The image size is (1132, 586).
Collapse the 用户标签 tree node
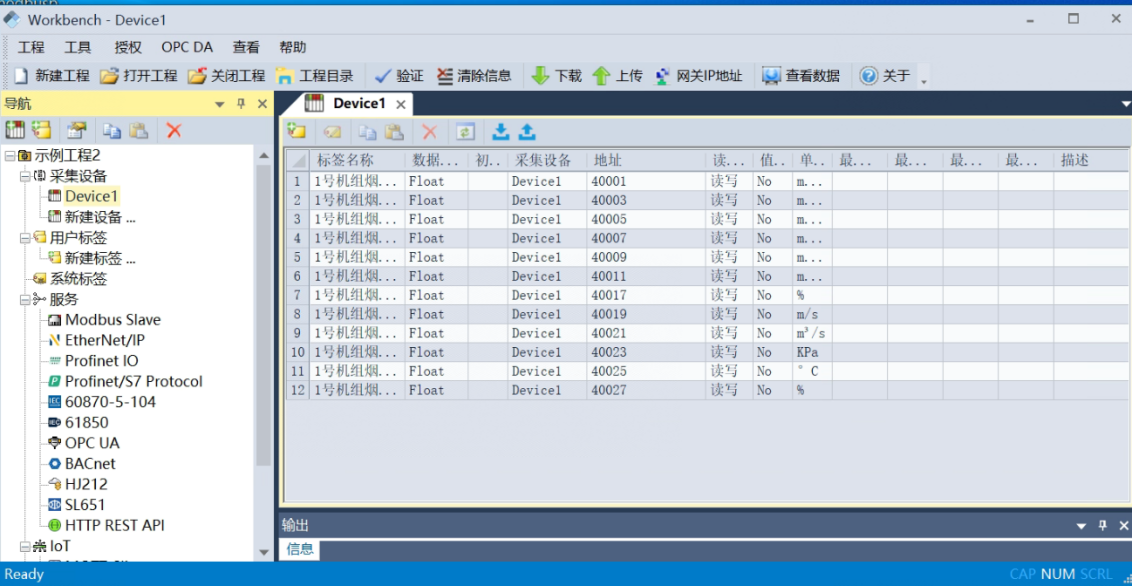(x=24, y=237)
